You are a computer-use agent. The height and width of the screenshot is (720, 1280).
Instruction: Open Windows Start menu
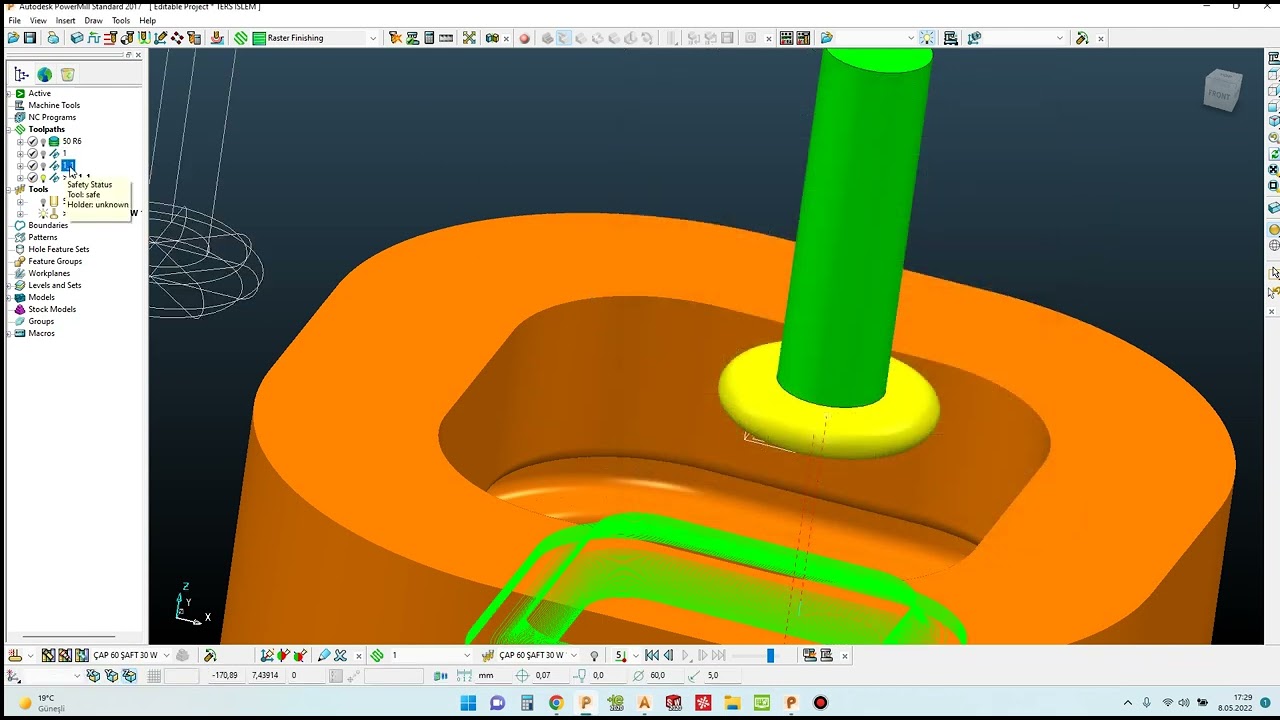point(468,703)
